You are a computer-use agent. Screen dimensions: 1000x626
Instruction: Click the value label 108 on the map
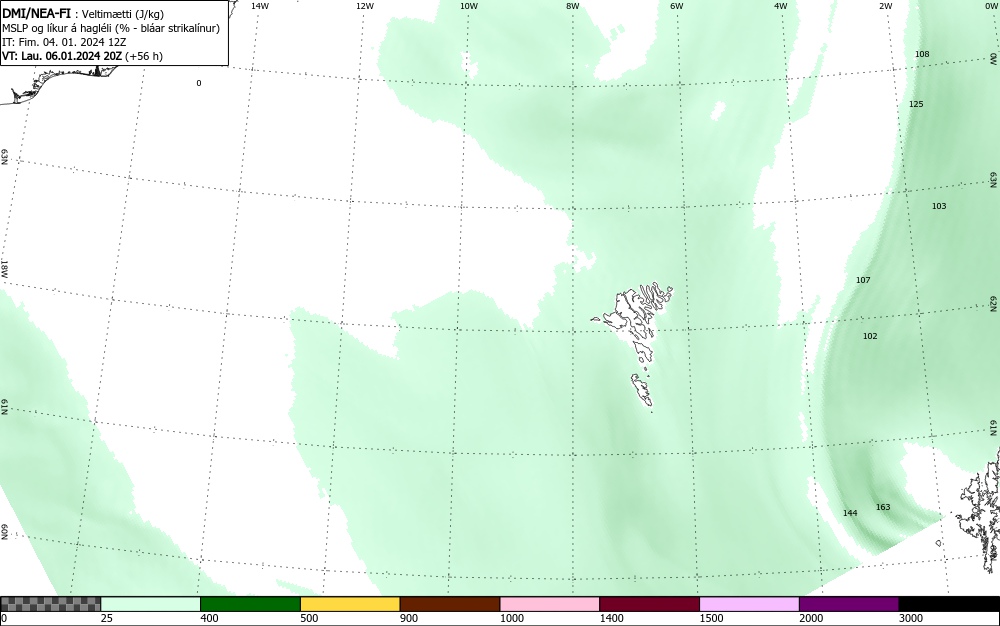click(x=922, y=54)
